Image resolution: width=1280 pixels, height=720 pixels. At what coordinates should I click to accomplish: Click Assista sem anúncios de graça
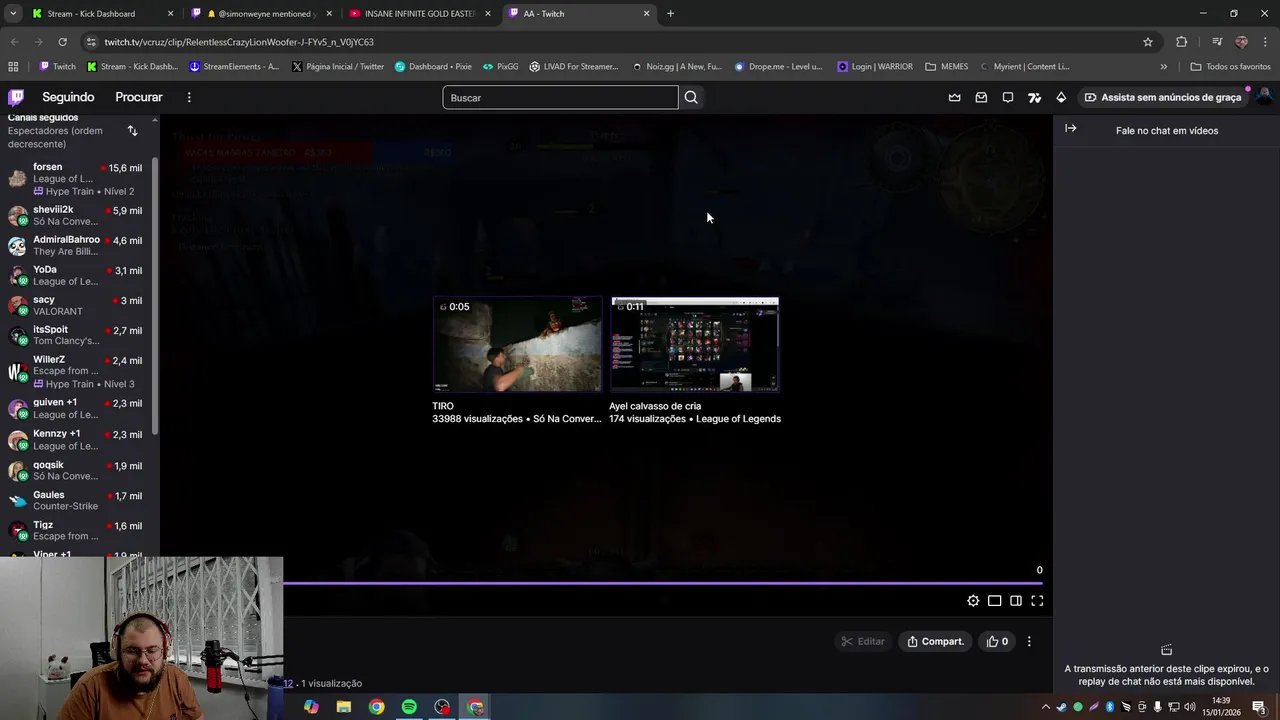tap(1162, 97)
